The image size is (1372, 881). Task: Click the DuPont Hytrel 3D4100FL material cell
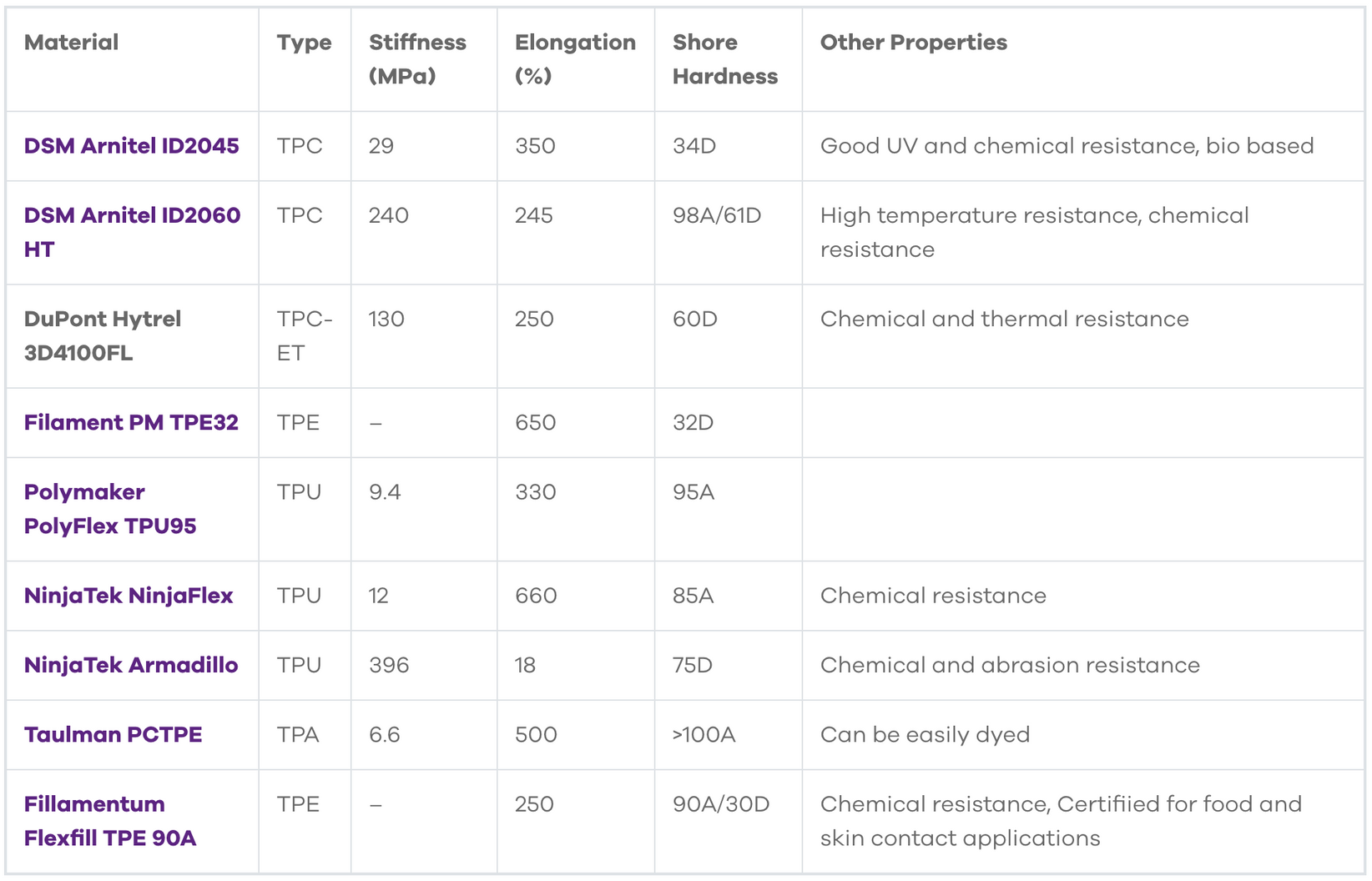(x=102, y=335)
